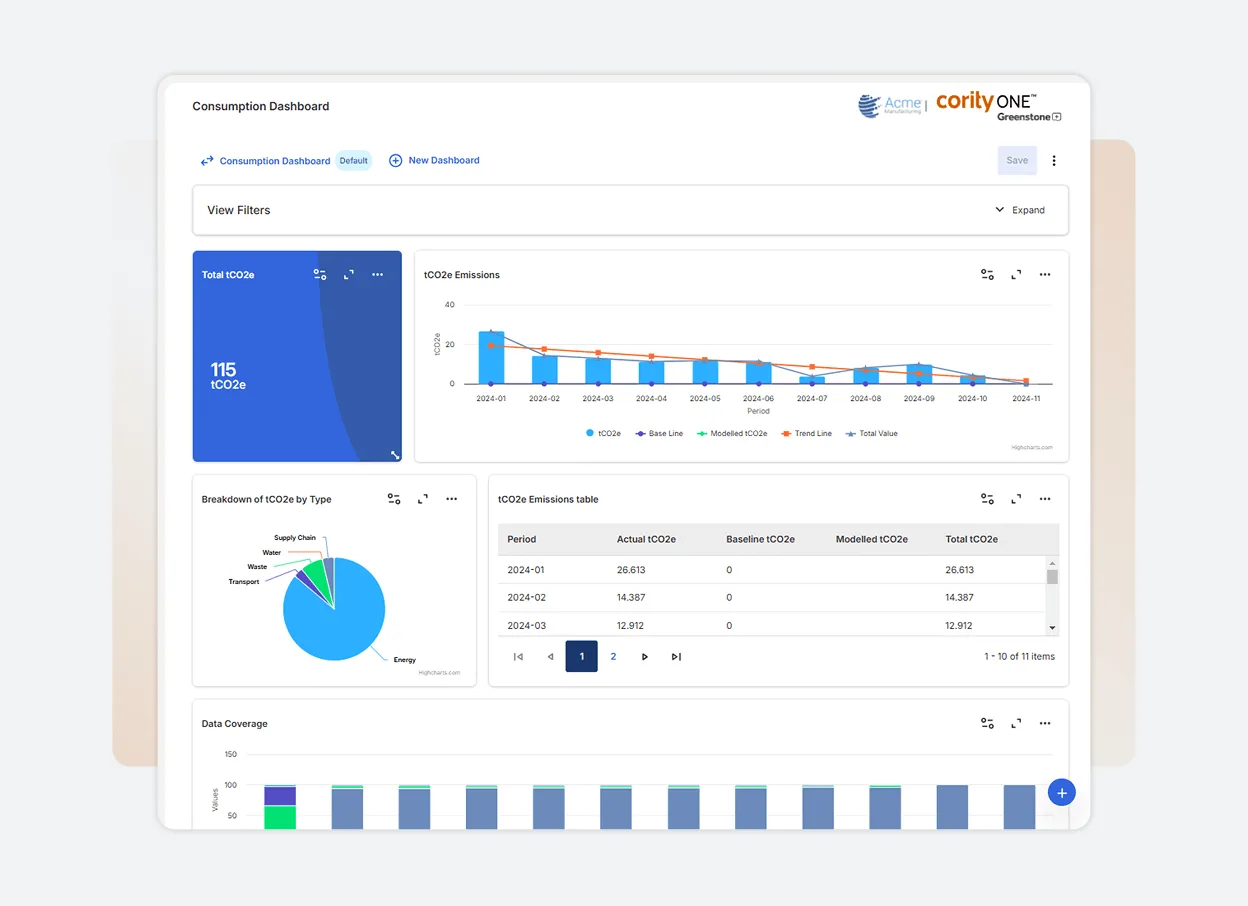
Task: Open widget settings for Total tCO2e card
Action: (321, 274)
